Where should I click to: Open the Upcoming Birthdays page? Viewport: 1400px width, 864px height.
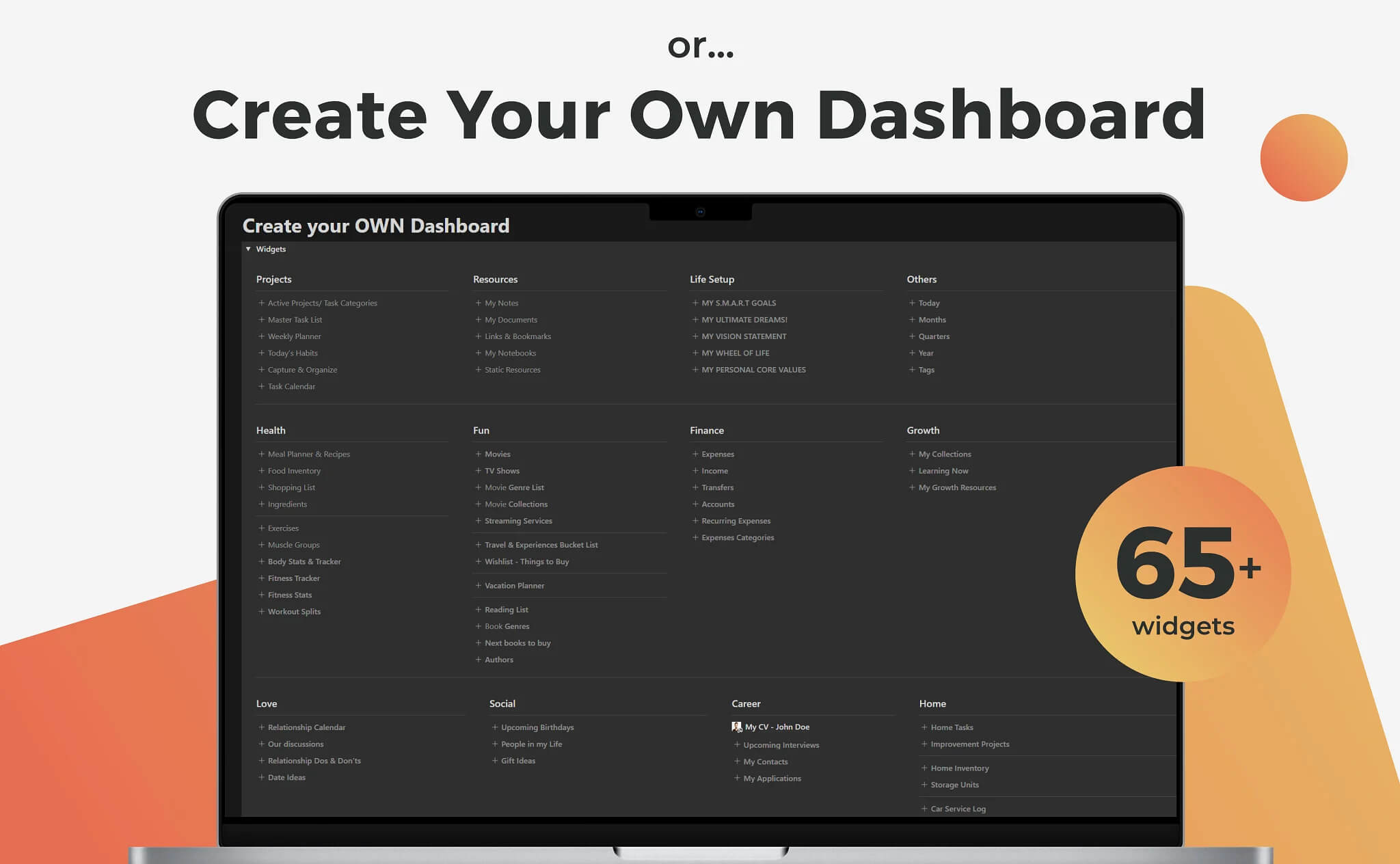537,727
